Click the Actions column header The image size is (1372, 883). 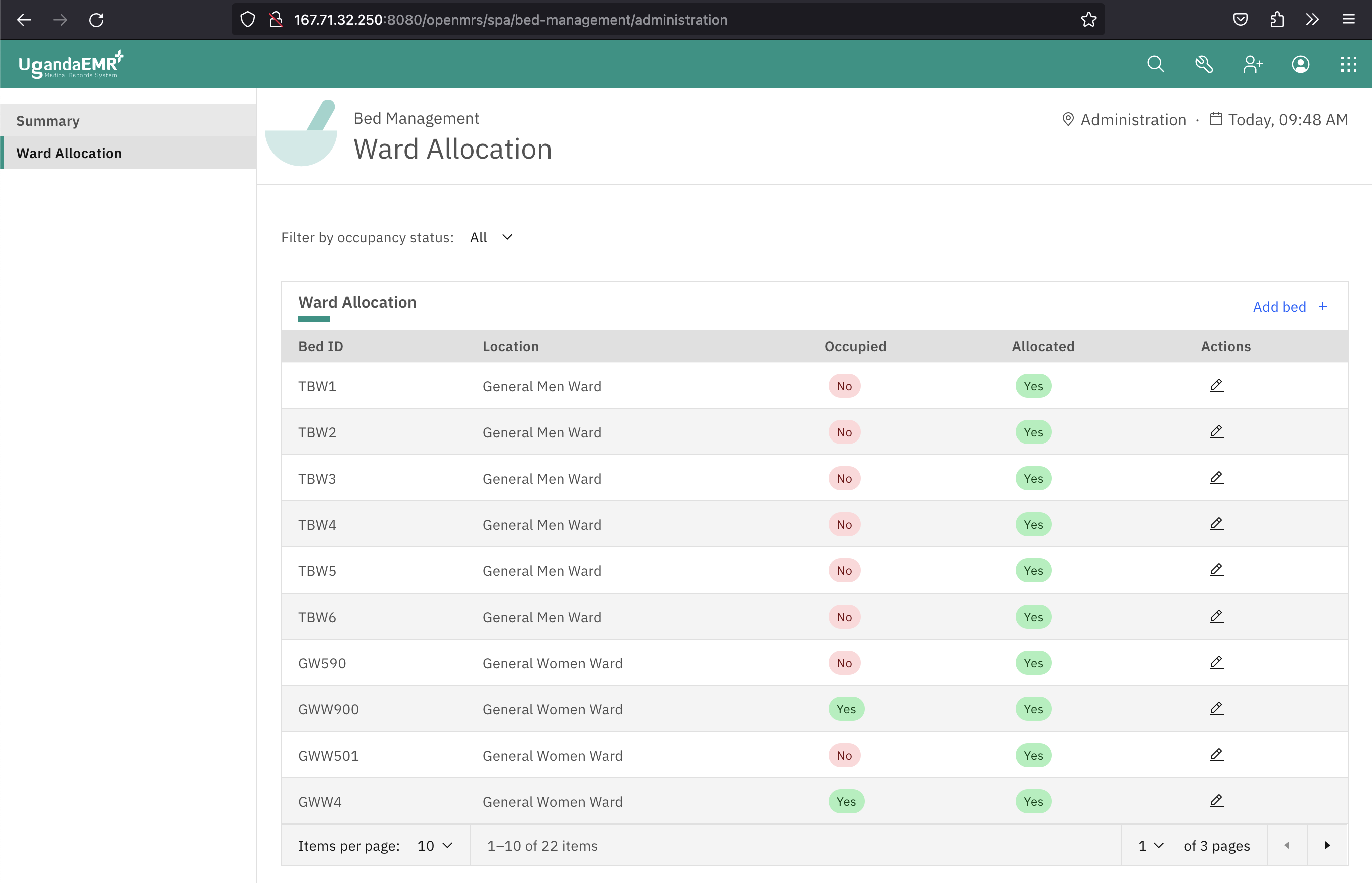(x=1226, y=346)
